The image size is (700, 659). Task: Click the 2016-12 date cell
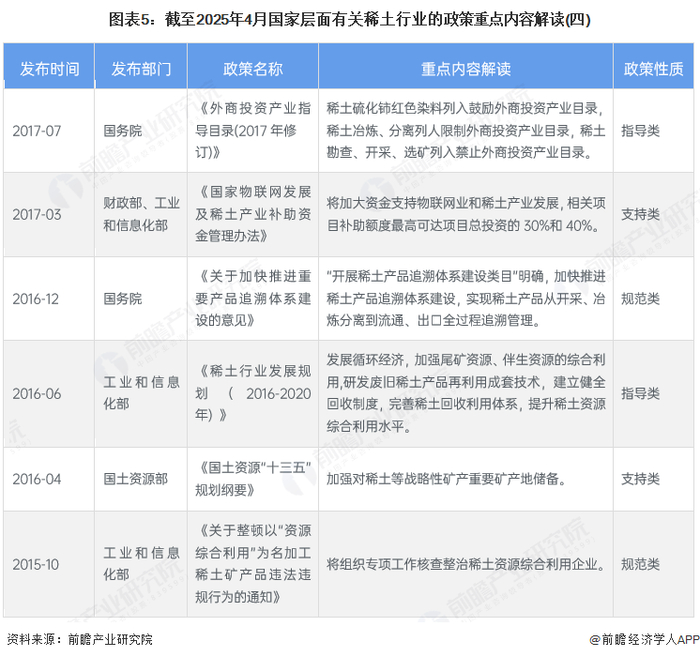click(36, 299)
